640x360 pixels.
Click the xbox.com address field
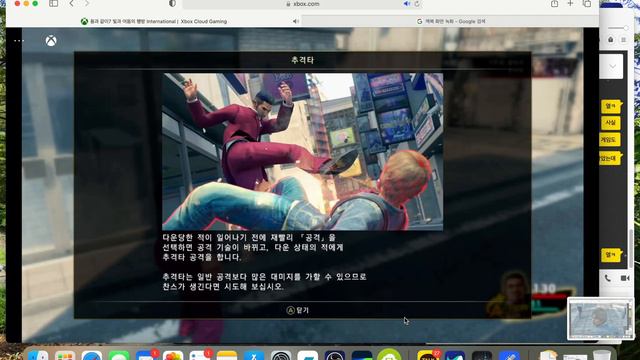coord(303,4)
